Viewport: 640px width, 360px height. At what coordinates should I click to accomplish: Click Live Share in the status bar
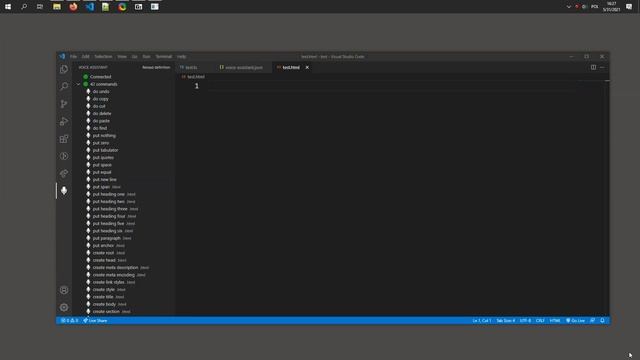(x=95, y=320)
